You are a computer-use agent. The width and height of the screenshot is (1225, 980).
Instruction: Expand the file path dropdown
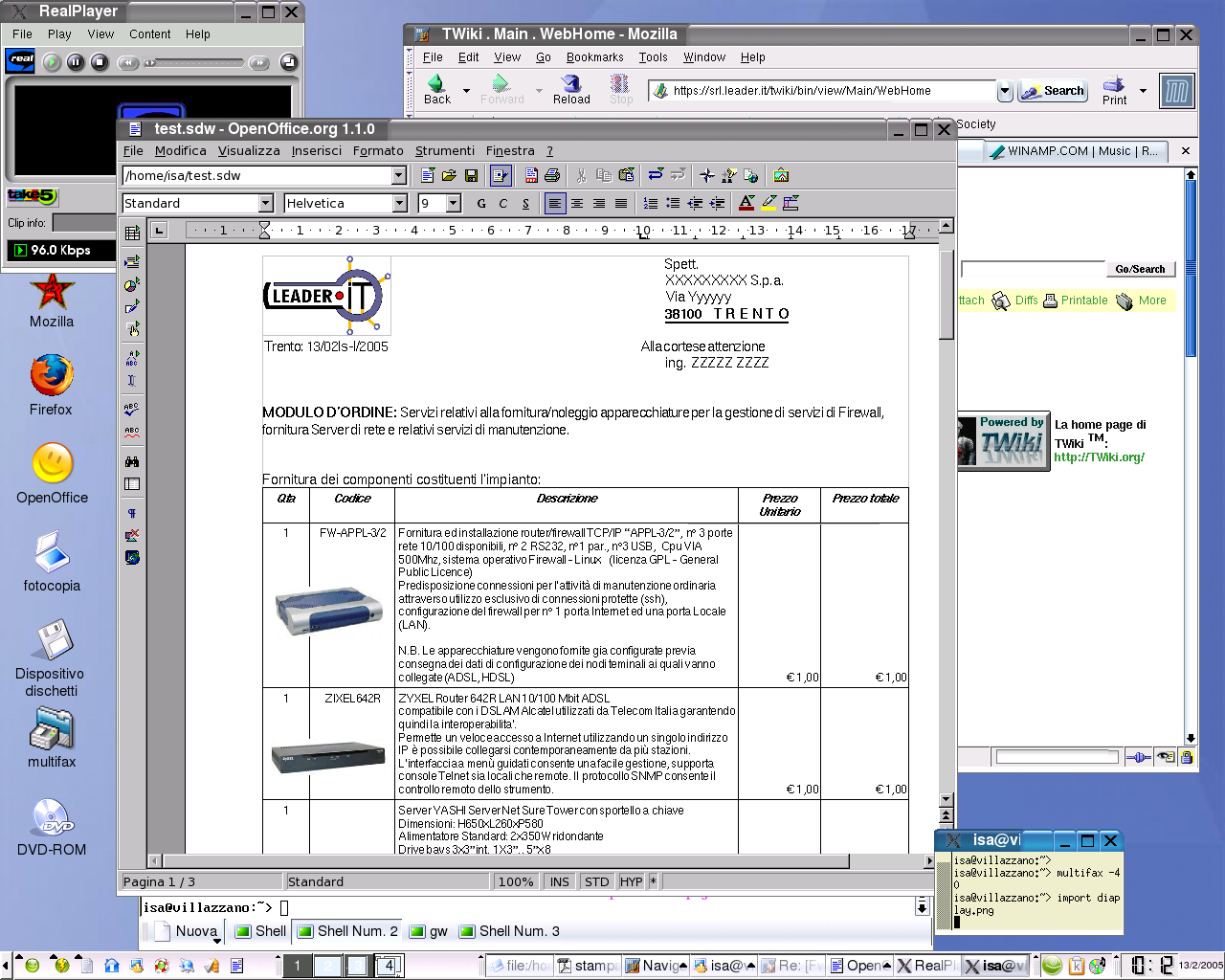pyautogui.click(x=399, y=175)
